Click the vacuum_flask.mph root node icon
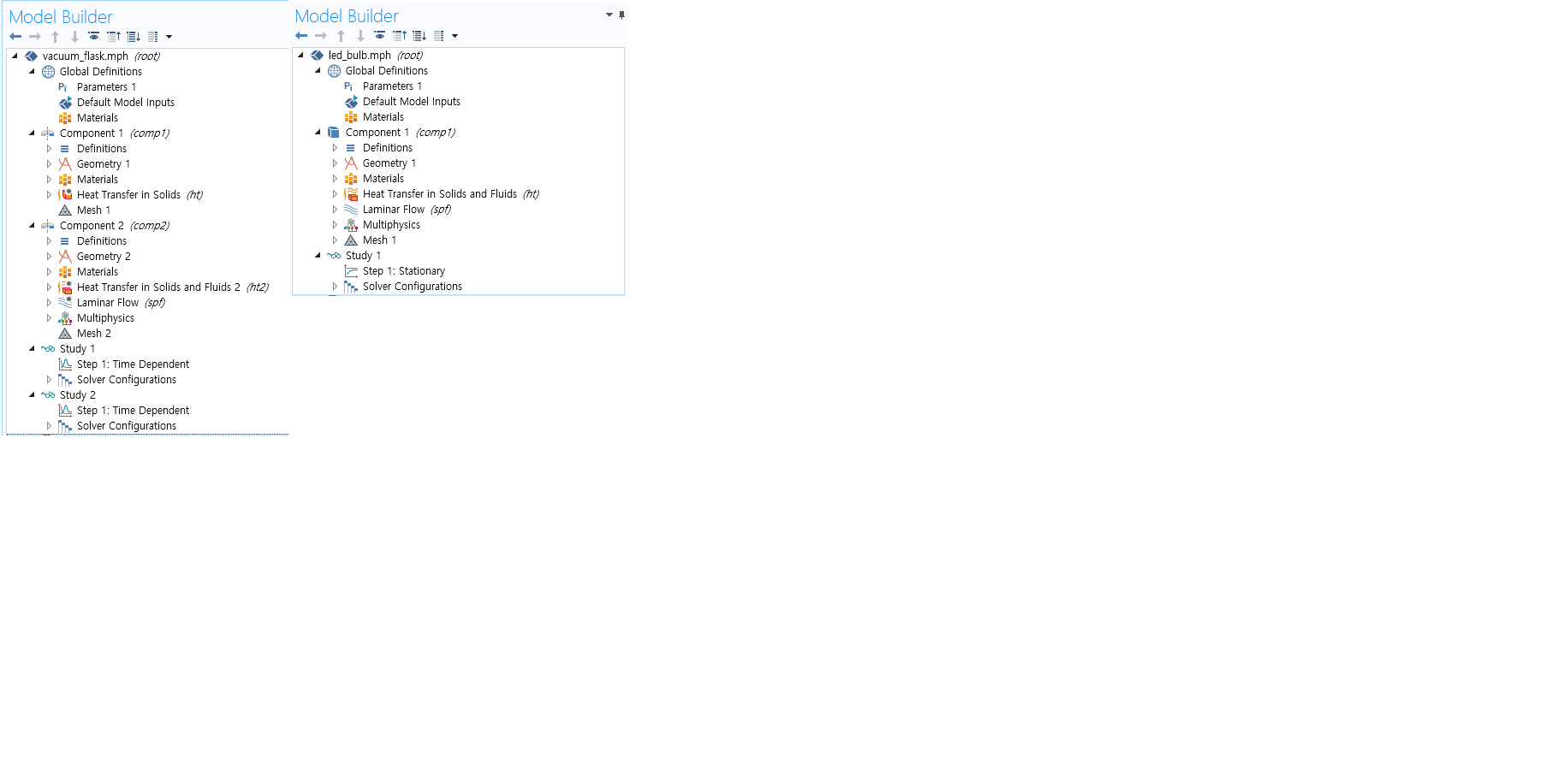 pyautogui.click(x=31, y=56)
